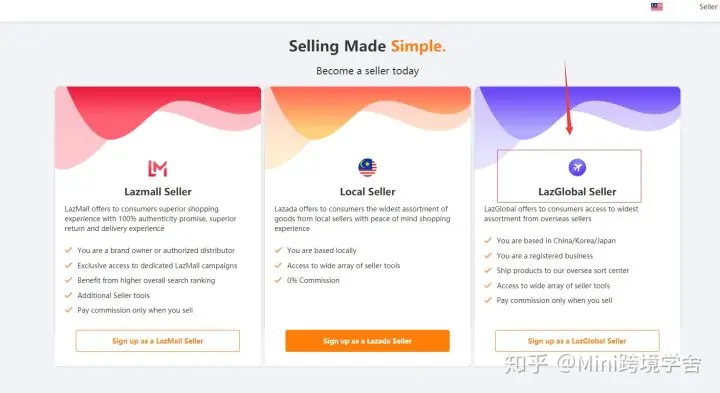Click the red wave banner of Lazmall card
The width and height of the screenshot is (720, 393).
158,115
